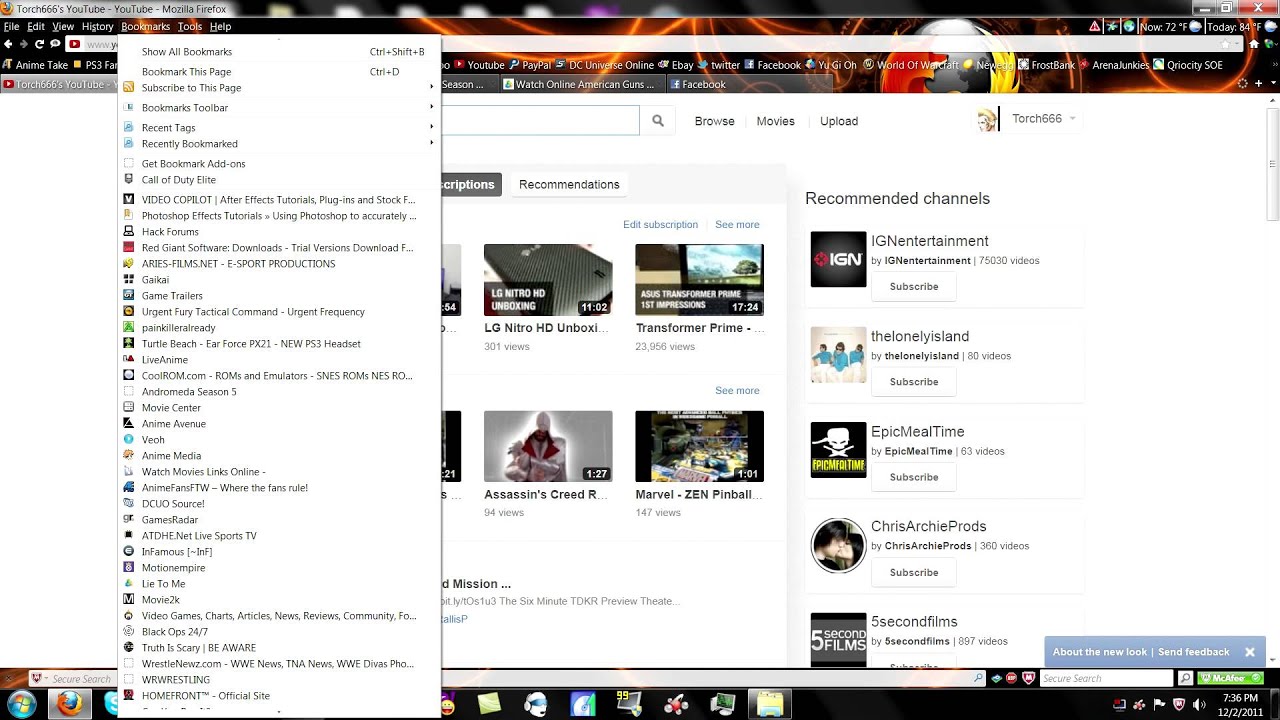This screenshot has width=1280, height=720.
Task: Open the Veoh bookmark
Action: pos(280,440)
